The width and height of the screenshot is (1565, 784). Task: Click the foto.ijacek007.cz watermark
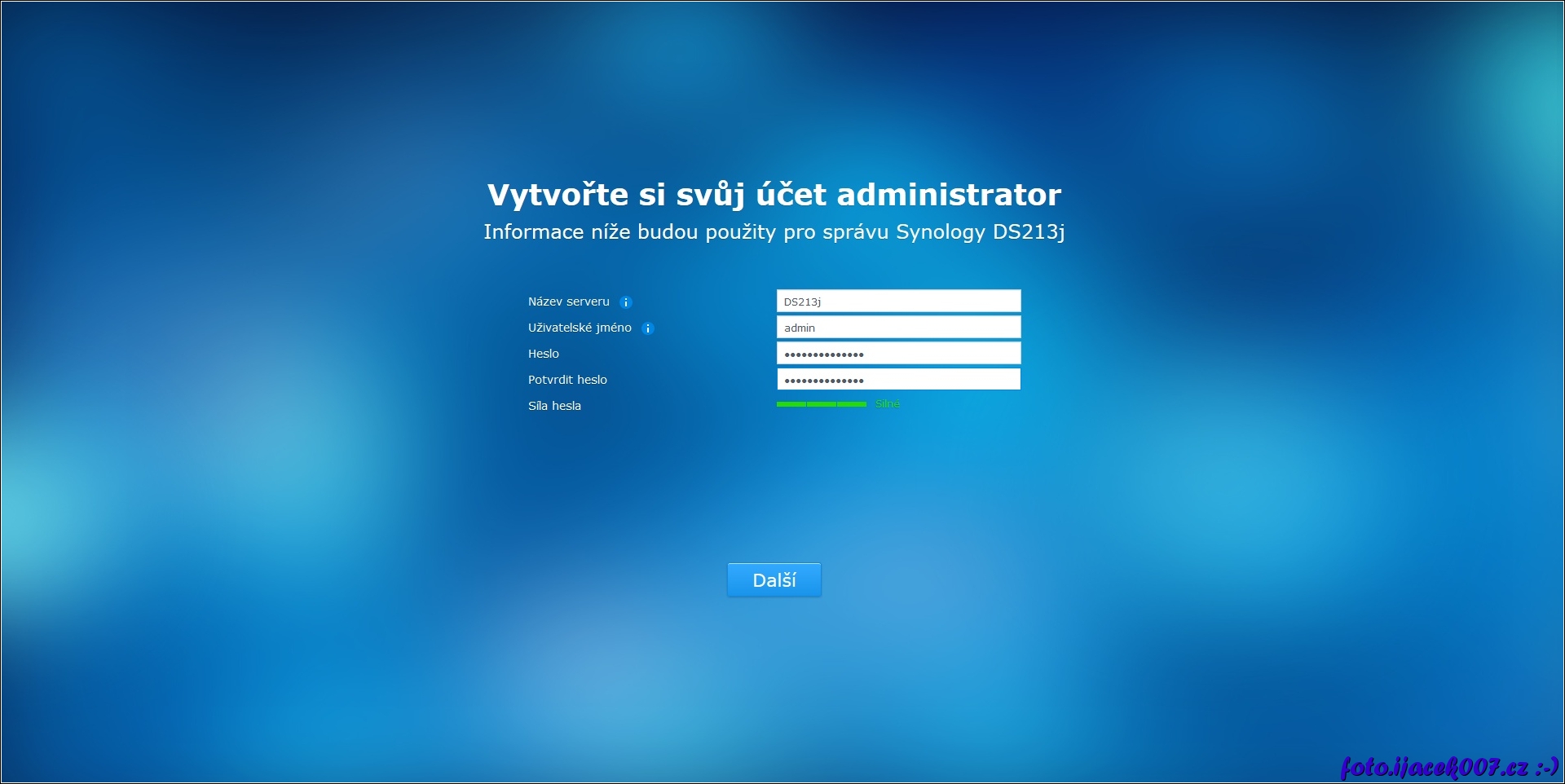coord(1435,767)
